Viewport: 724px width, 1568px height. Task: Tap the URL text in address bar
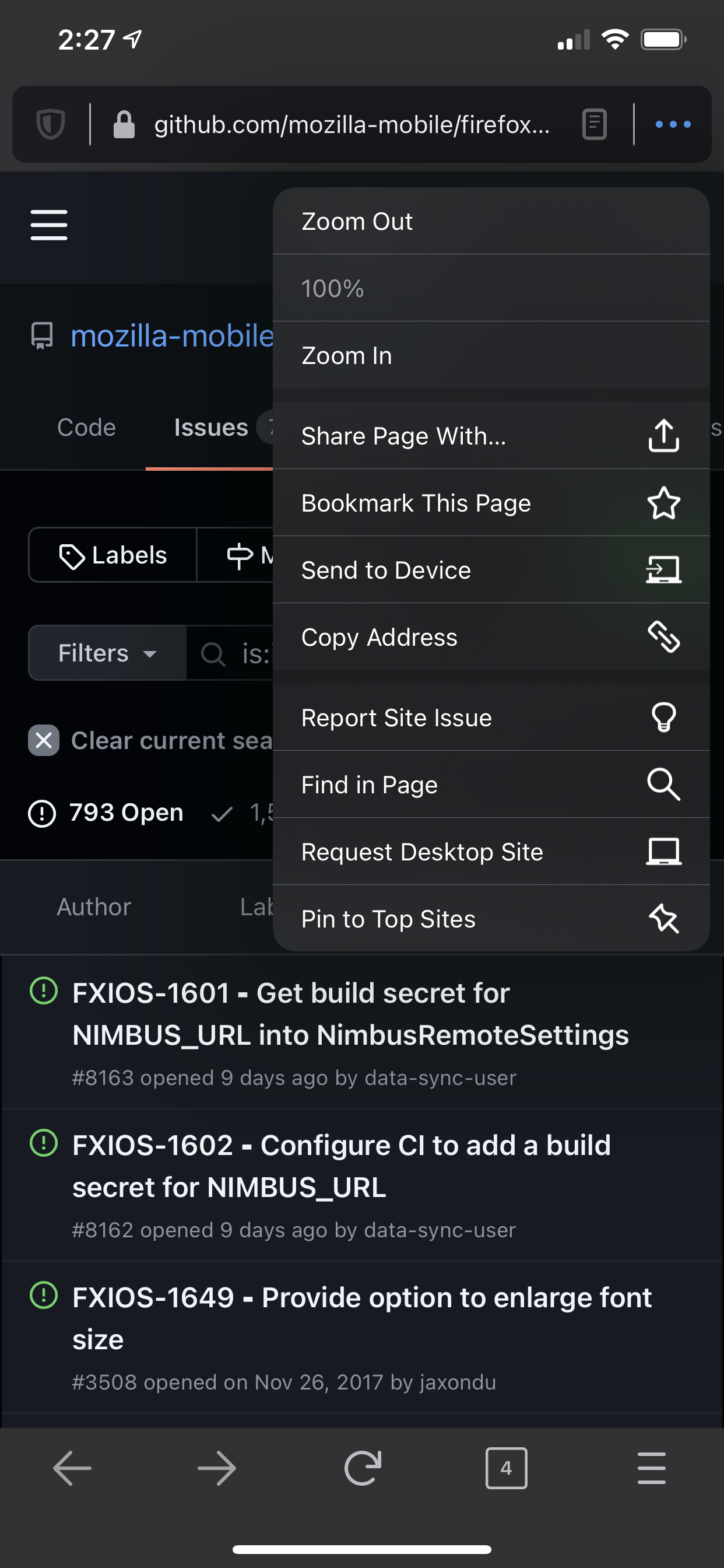(352, 124)
